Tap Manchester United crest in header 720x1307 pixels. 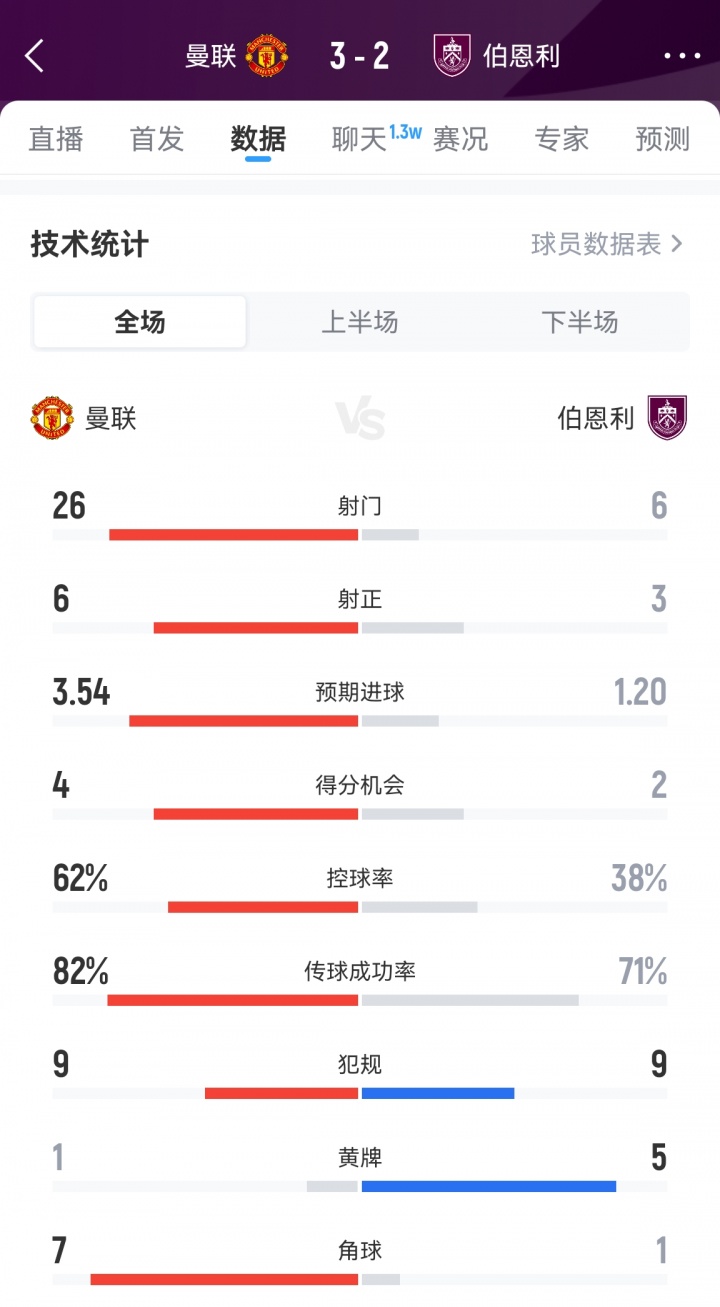point(266,56)
